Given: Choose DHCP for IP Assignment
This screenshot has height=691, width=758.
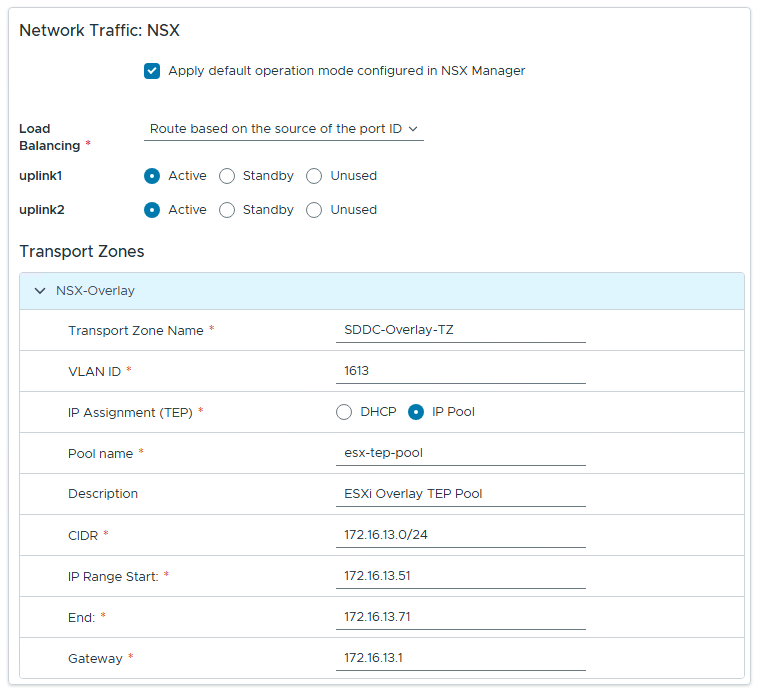Looking at the screenshot, I should (x=344, y=412).
